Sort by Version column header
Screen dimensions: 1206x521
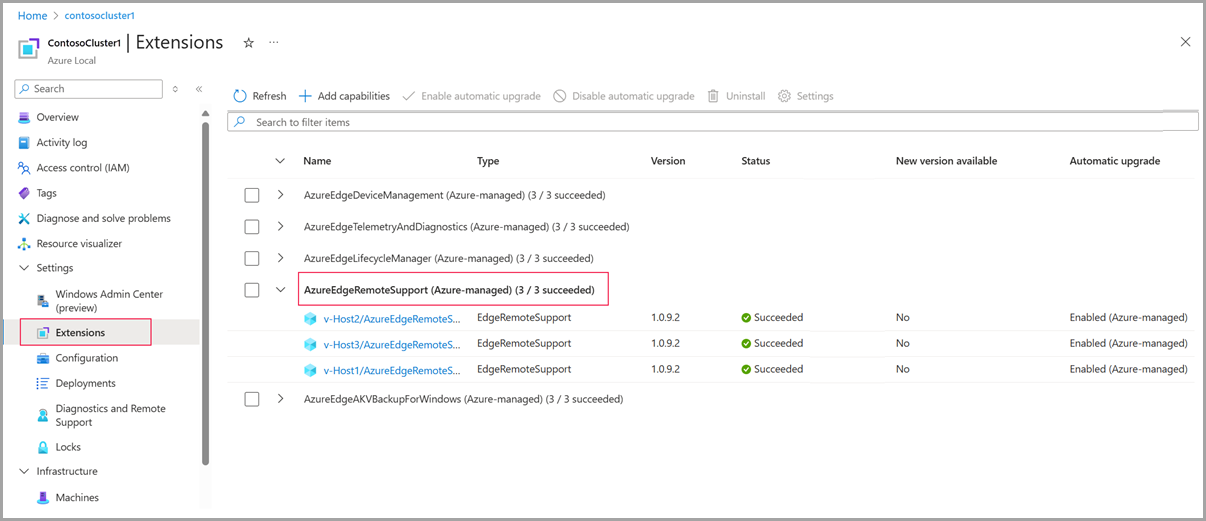(668, 161)
